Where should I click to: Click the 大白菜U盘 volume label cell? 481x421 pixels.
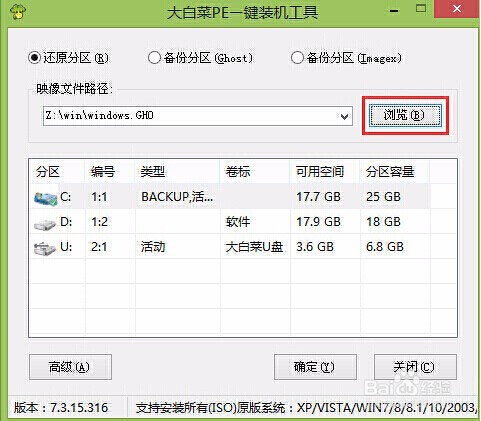pyautogui.click(x=254, y=247)
